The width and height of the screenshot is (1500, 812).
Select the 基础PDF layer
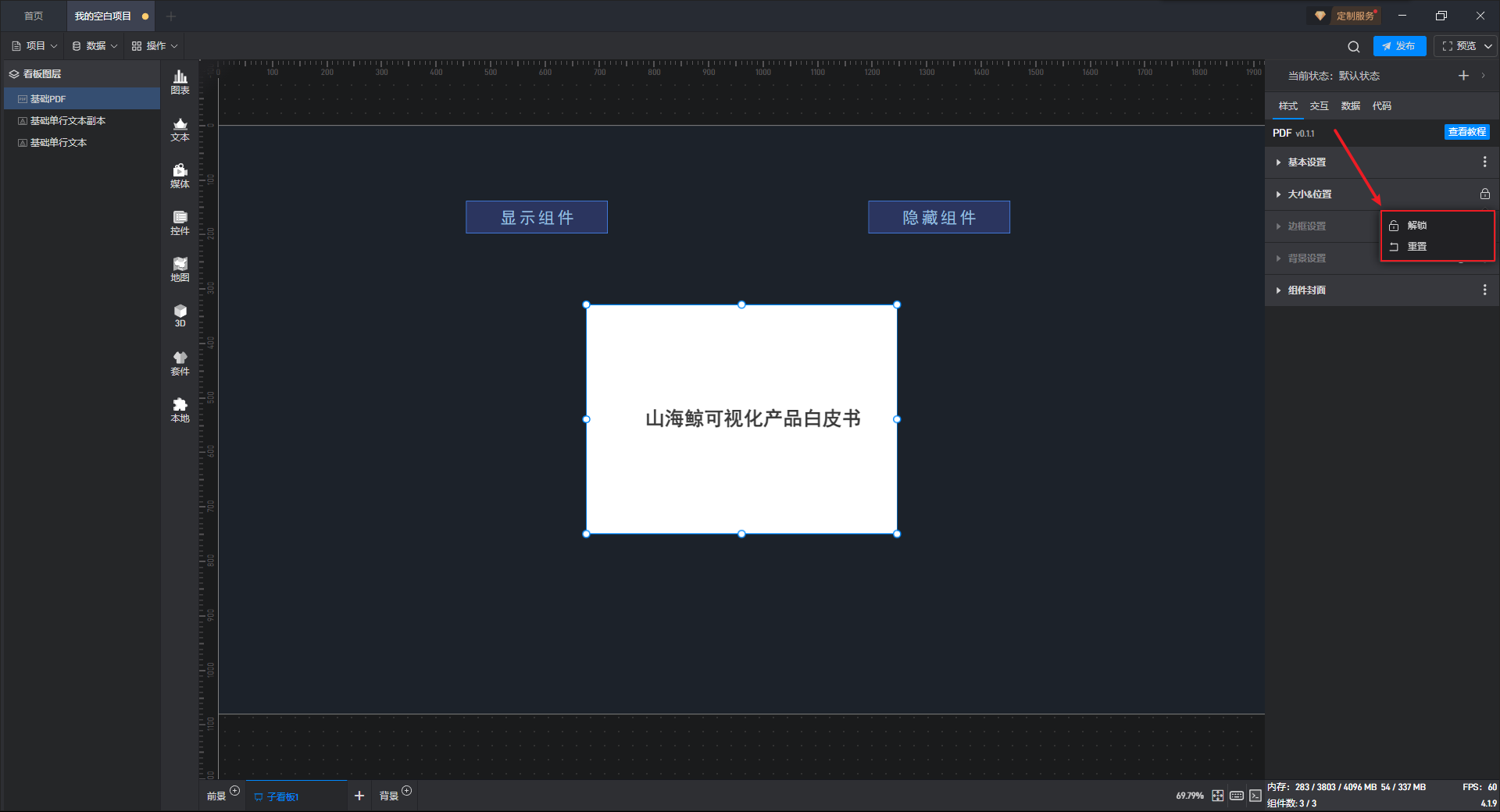click(82, 98)
